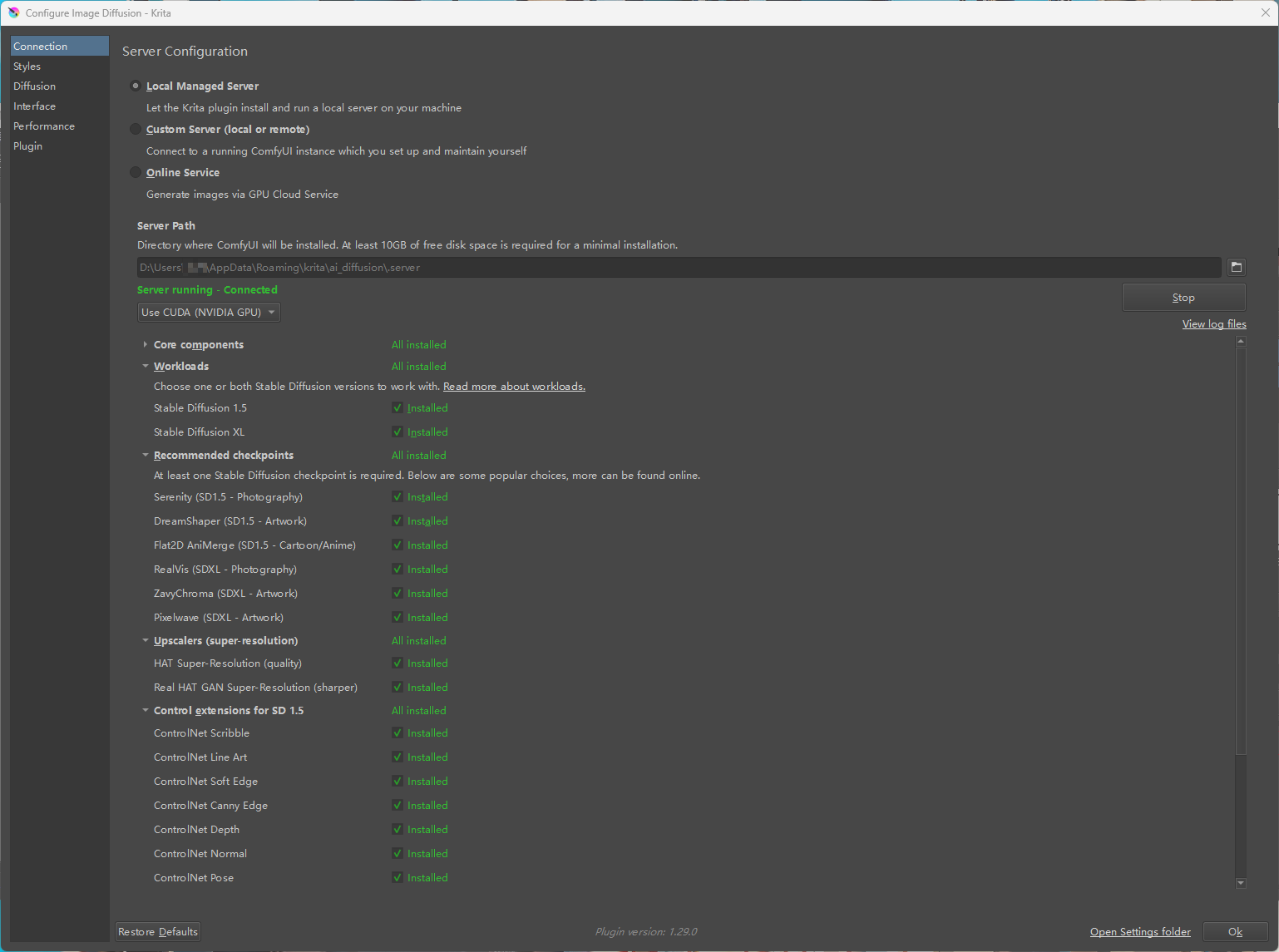This screenshot has height=952, width=1279.
Task: Click Restore Defaults button
Action: 158,932
